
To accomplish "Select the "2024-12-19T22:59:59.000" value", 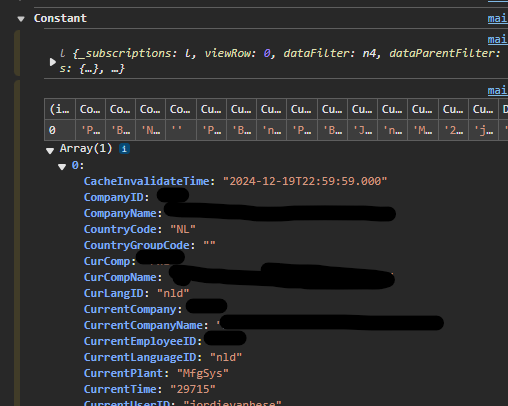I will click(x=305, y=181).
